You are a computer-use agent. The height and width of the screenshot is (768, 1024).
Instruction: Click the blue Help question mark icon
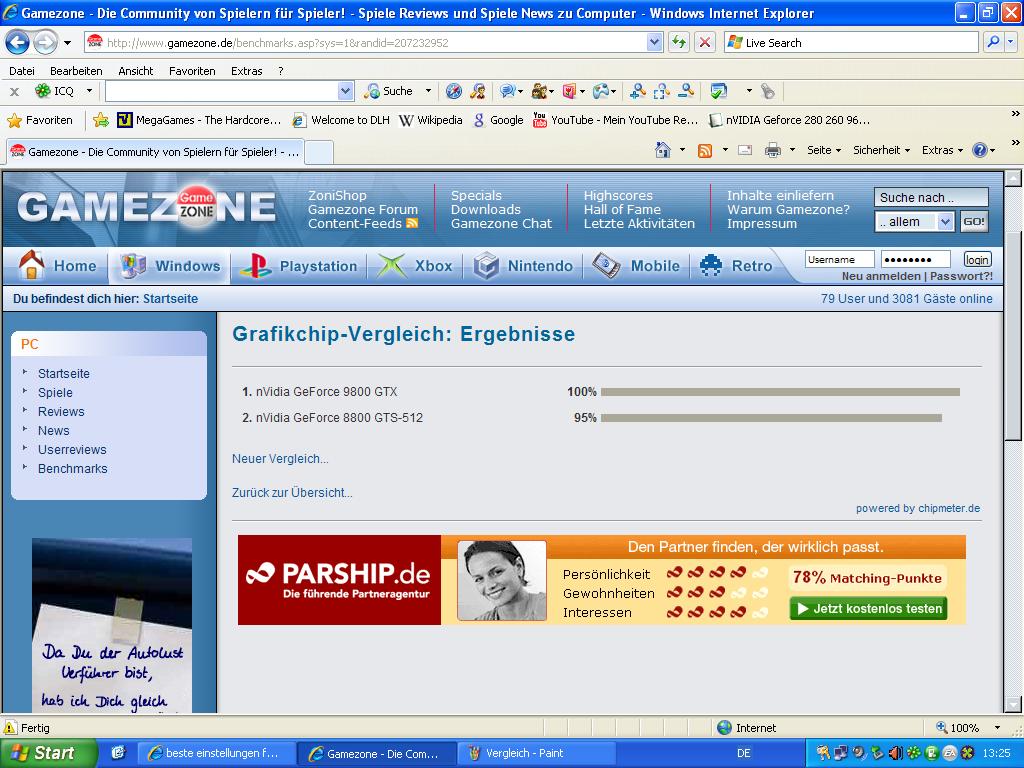980,150
